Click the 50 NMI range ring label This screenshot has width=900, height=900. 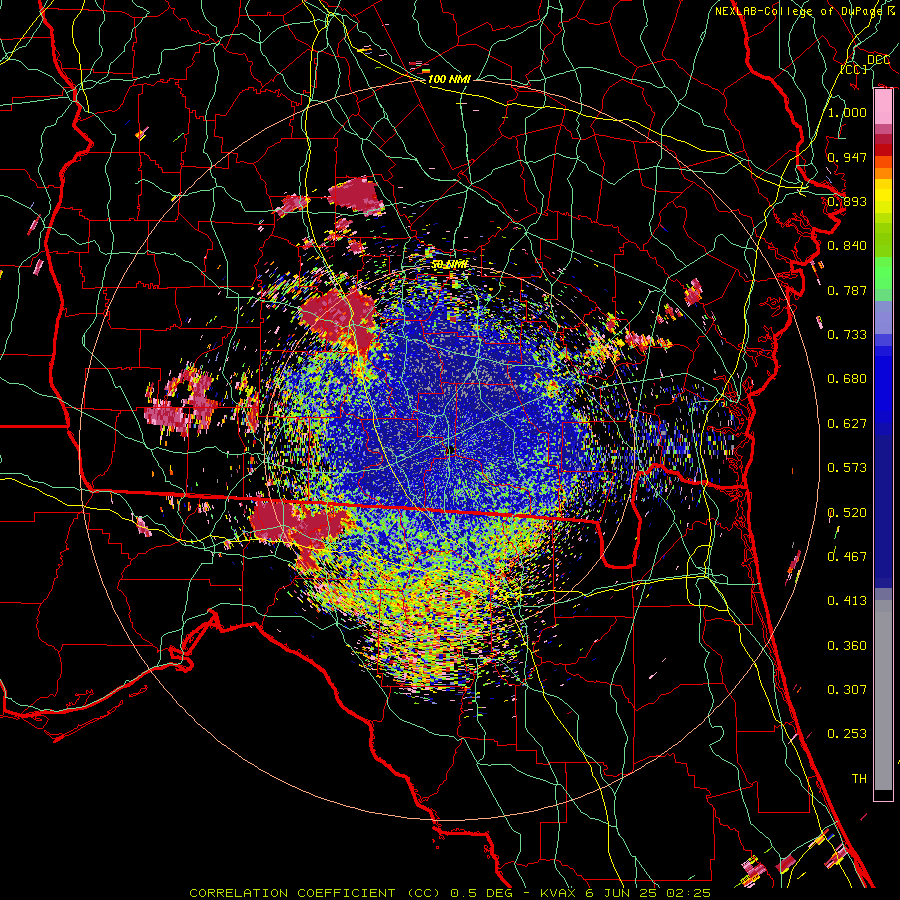point(450,265)
